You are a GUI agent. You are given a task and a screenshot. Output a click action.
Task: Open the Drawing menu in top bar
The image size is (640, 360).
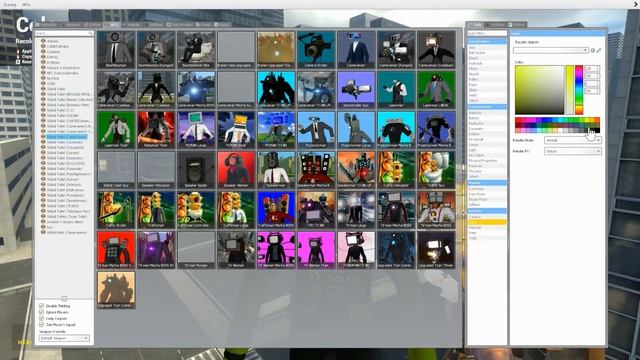click(x=9, y=4)
